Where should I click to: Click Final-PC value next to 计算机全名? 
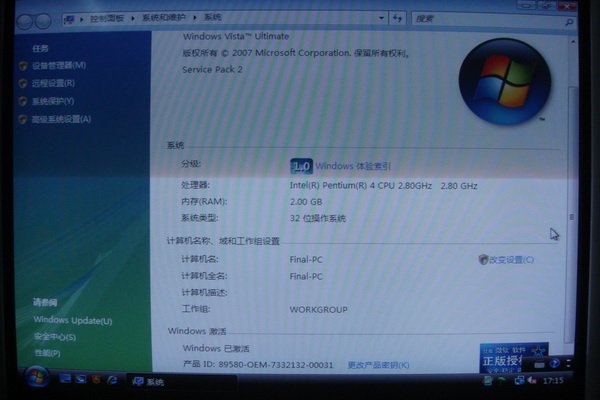pyautogui.click(x=306, y=276)
